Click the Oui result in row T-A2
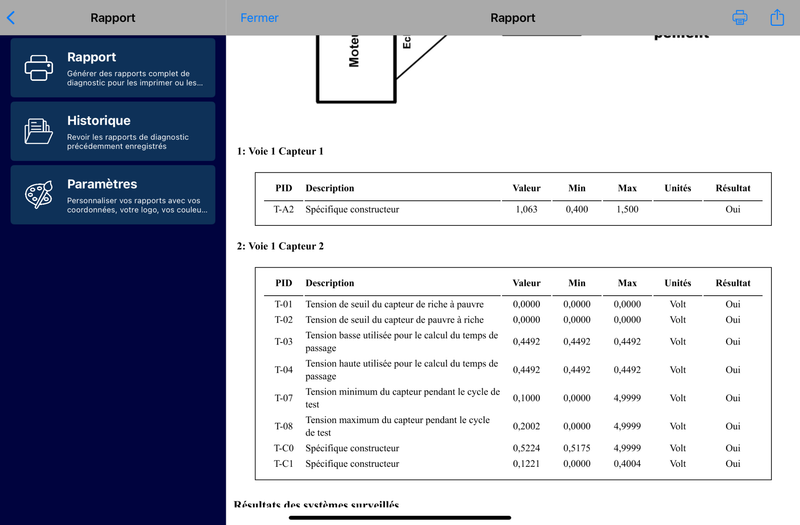Image resolution: width=800 pixels, height=525 pixels. coord(733,209)
